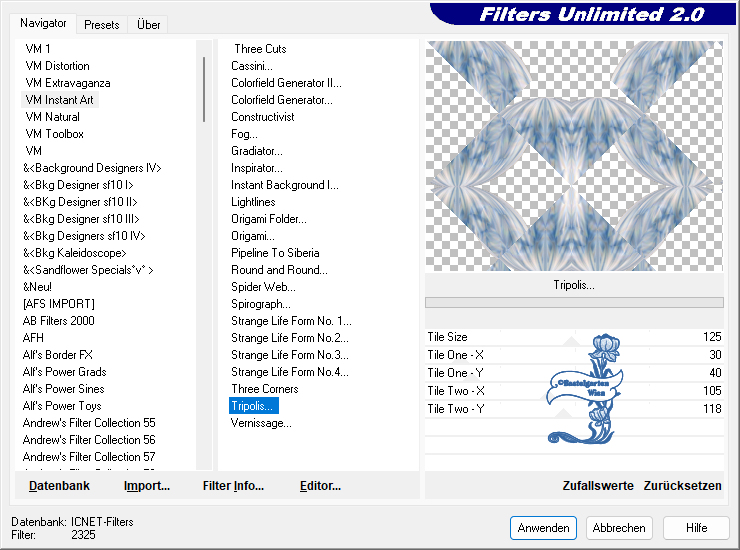The height and width of the screenshot is (550, 740).
Task: Cancel with the Abbrechen button
Action: tap(619, 528)
